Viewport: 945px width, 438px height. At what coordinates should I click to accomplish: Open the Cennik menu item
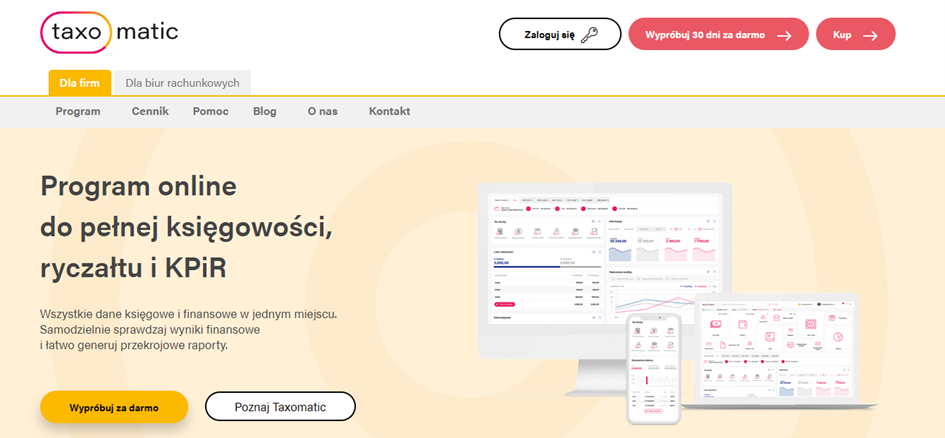150,111
